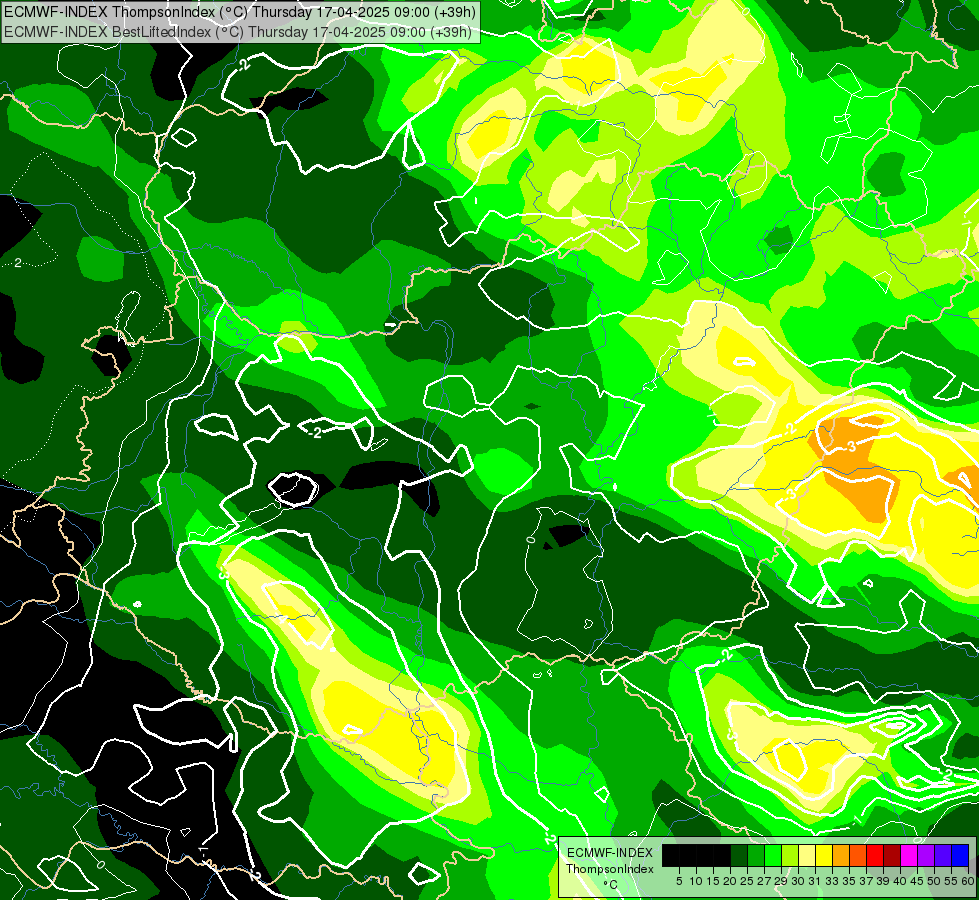Select the bright green 27-29 legend swatch

tap(773, 856)
